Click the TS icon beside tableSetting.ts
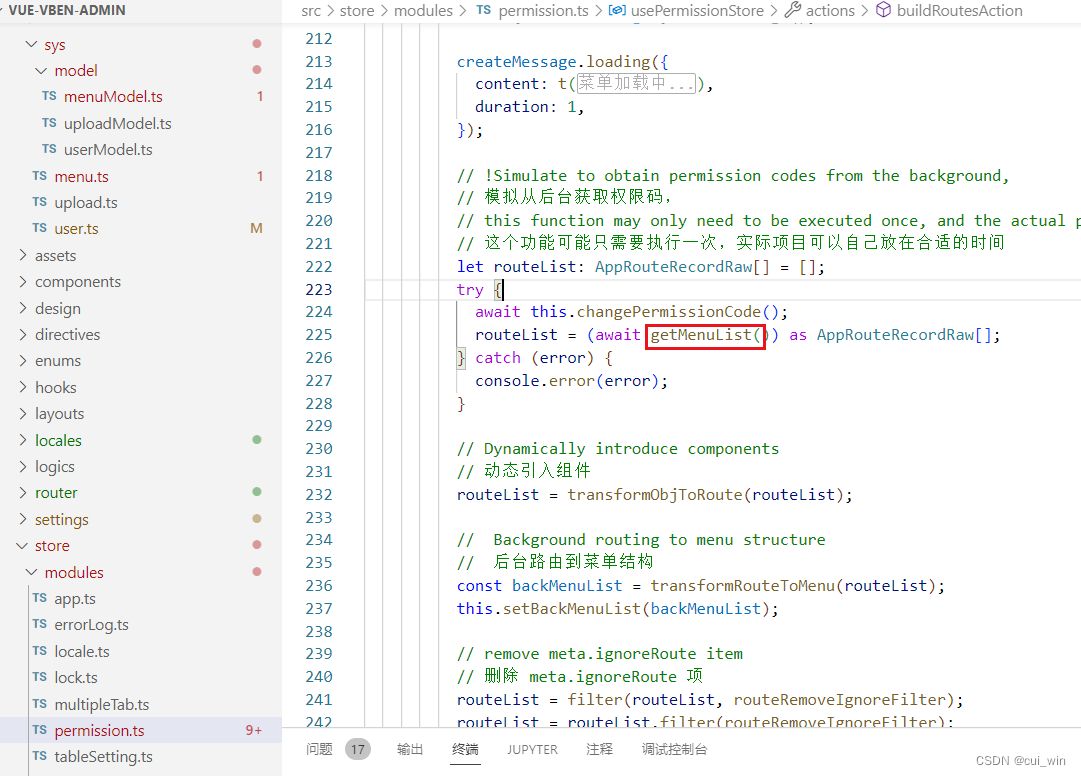 point(39,757)
